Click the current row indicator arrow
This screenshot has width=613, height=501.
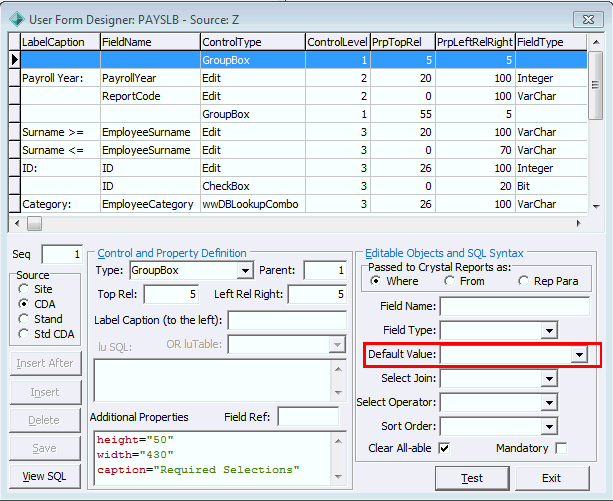(15, 60)
